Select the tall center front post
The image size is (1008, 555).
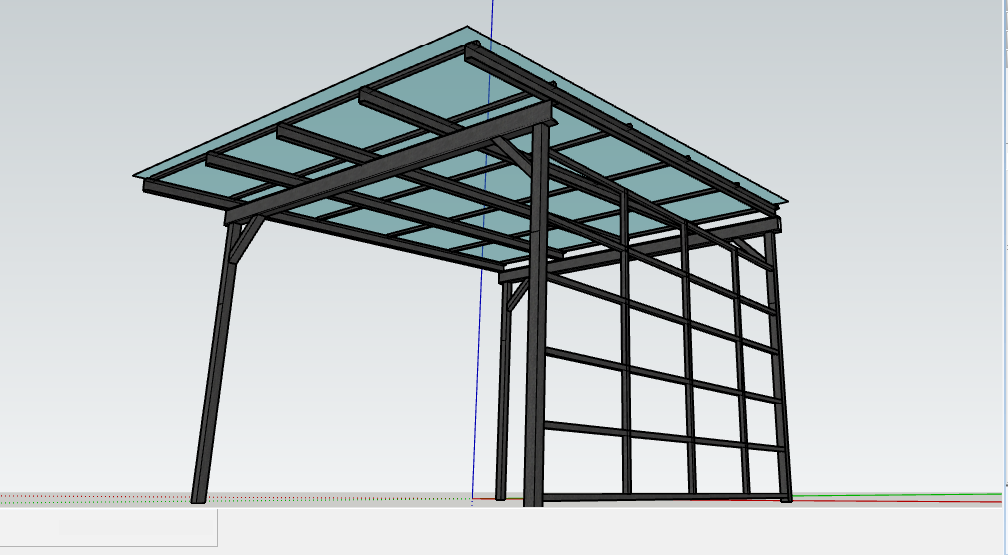(535, 380)
